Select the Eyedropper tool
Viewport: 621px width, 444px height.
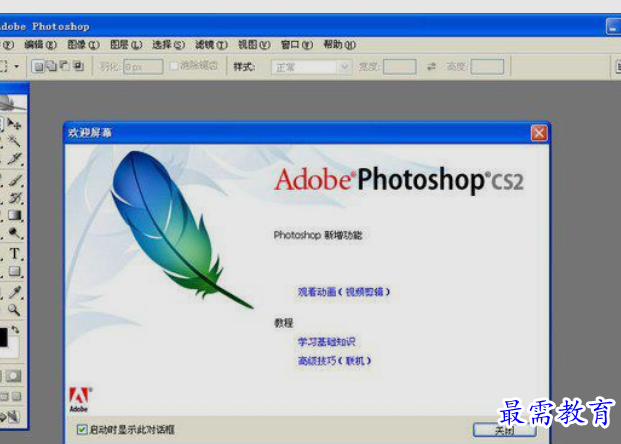(14, 292)
